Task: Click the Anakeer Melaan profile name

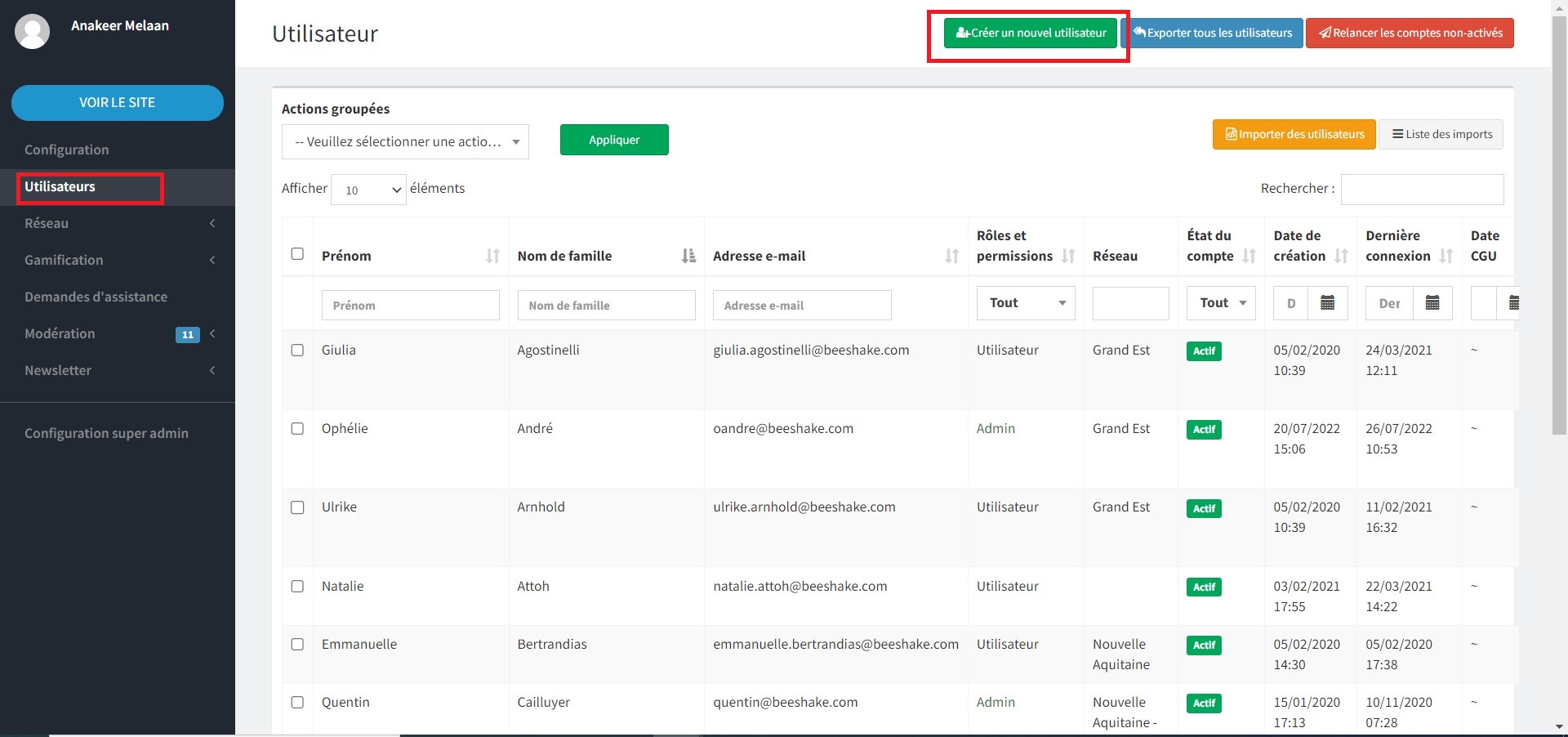Action: (120, 25)
